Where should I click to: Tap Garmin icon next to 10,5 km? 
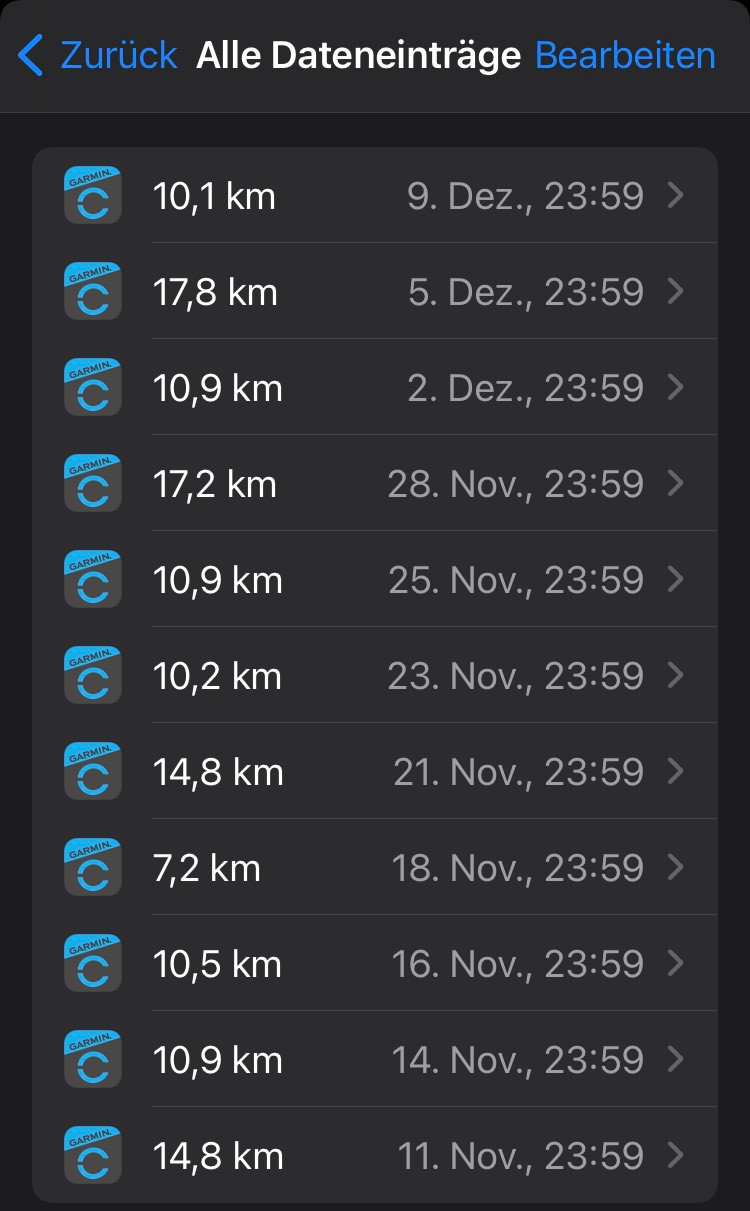click(x=93, y=963)
